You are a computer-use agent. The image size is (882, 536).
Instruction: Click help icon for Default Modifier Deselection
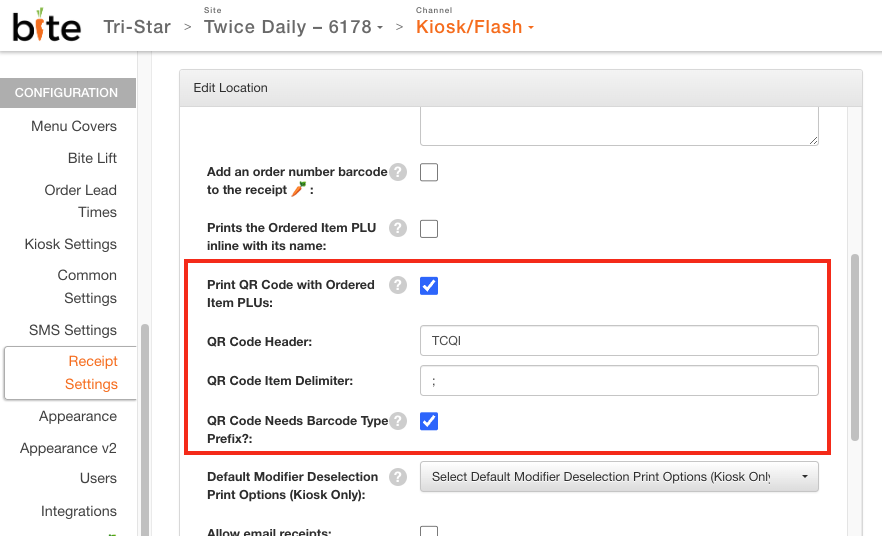tap(398, 477)
